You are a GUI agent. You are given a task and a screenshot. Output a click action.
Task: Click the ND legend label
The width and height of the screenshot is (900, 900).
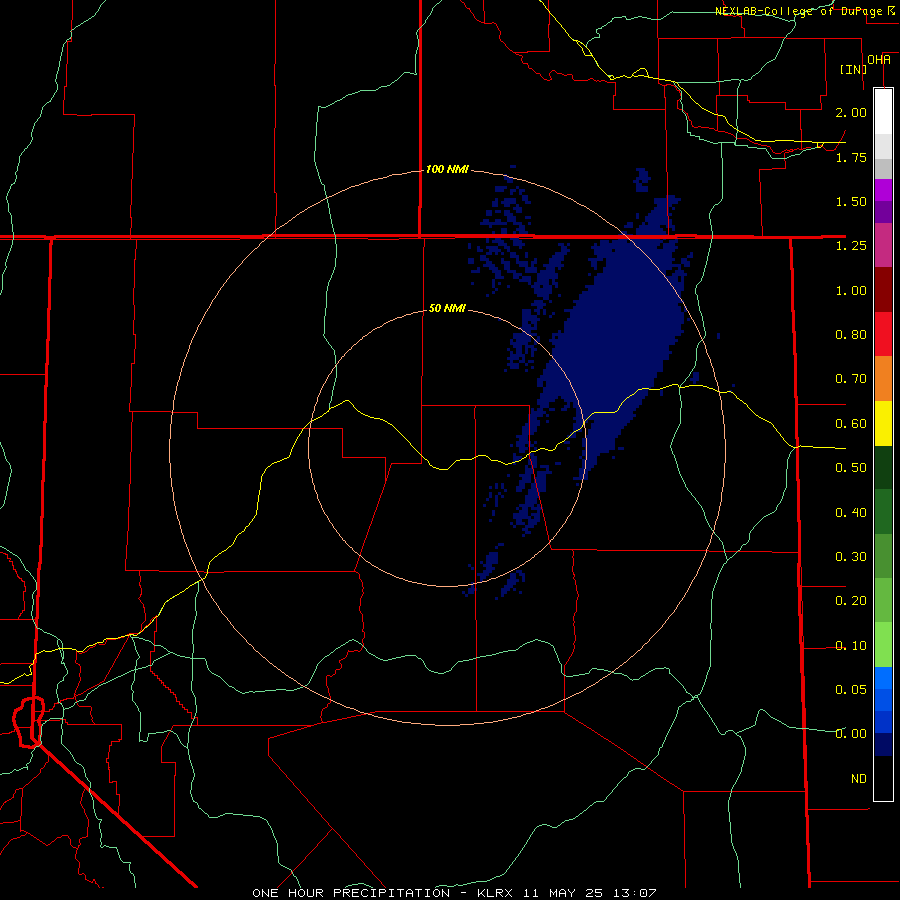pos(859,779)
